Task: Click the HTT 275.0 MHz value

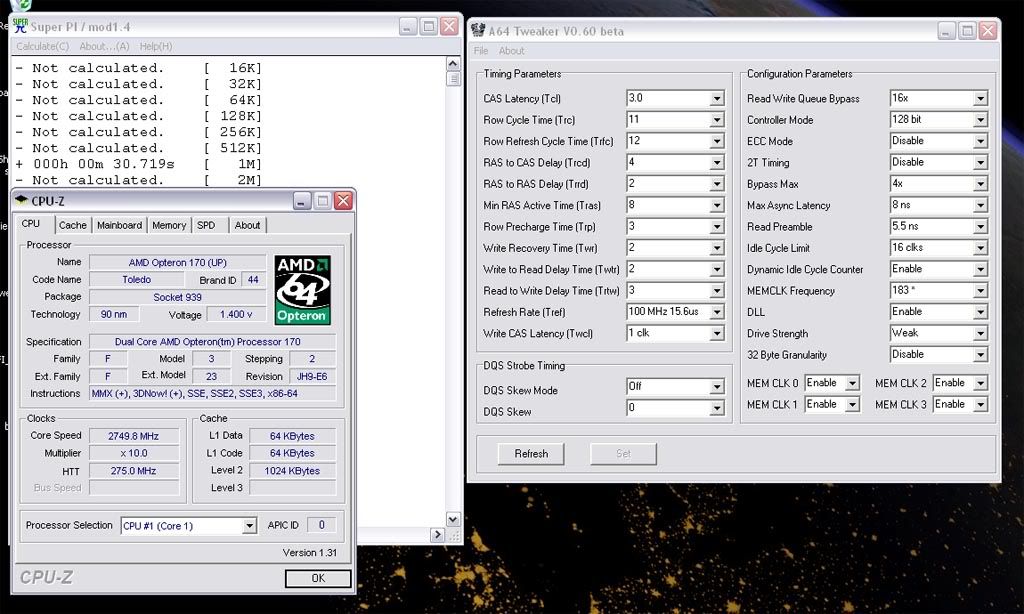Action: point(133,471)
